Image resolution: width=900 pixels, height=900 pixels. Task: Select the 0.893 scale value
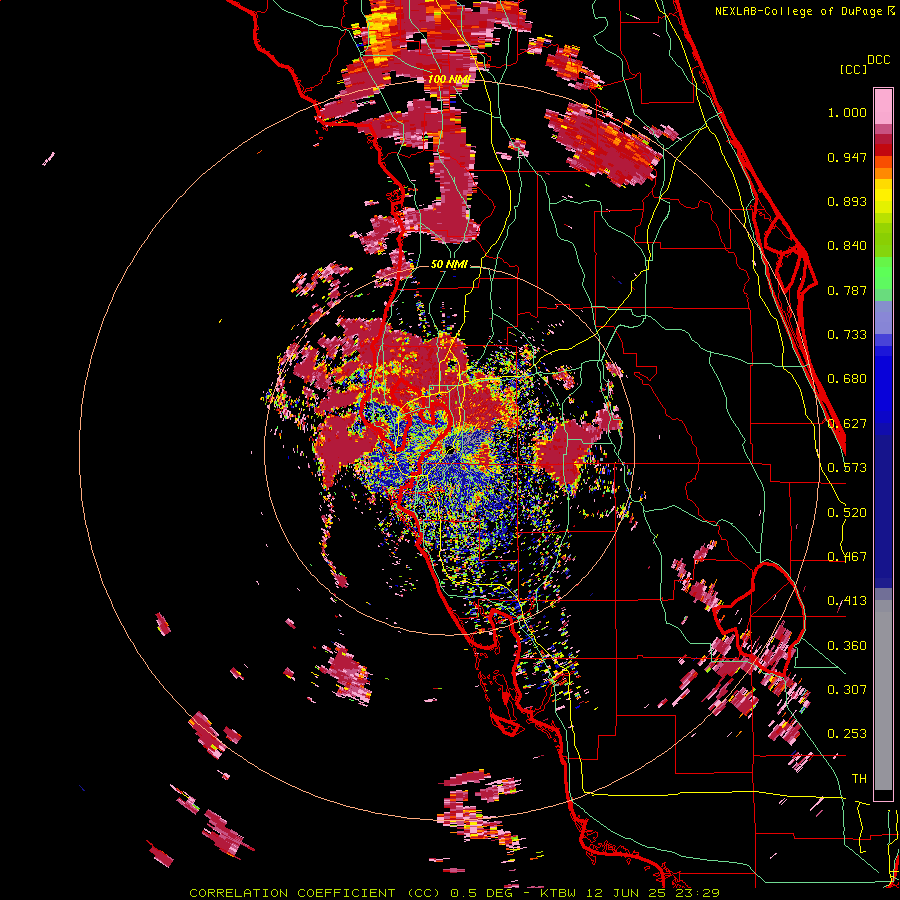pyautogui.click(x=847, y=201)
